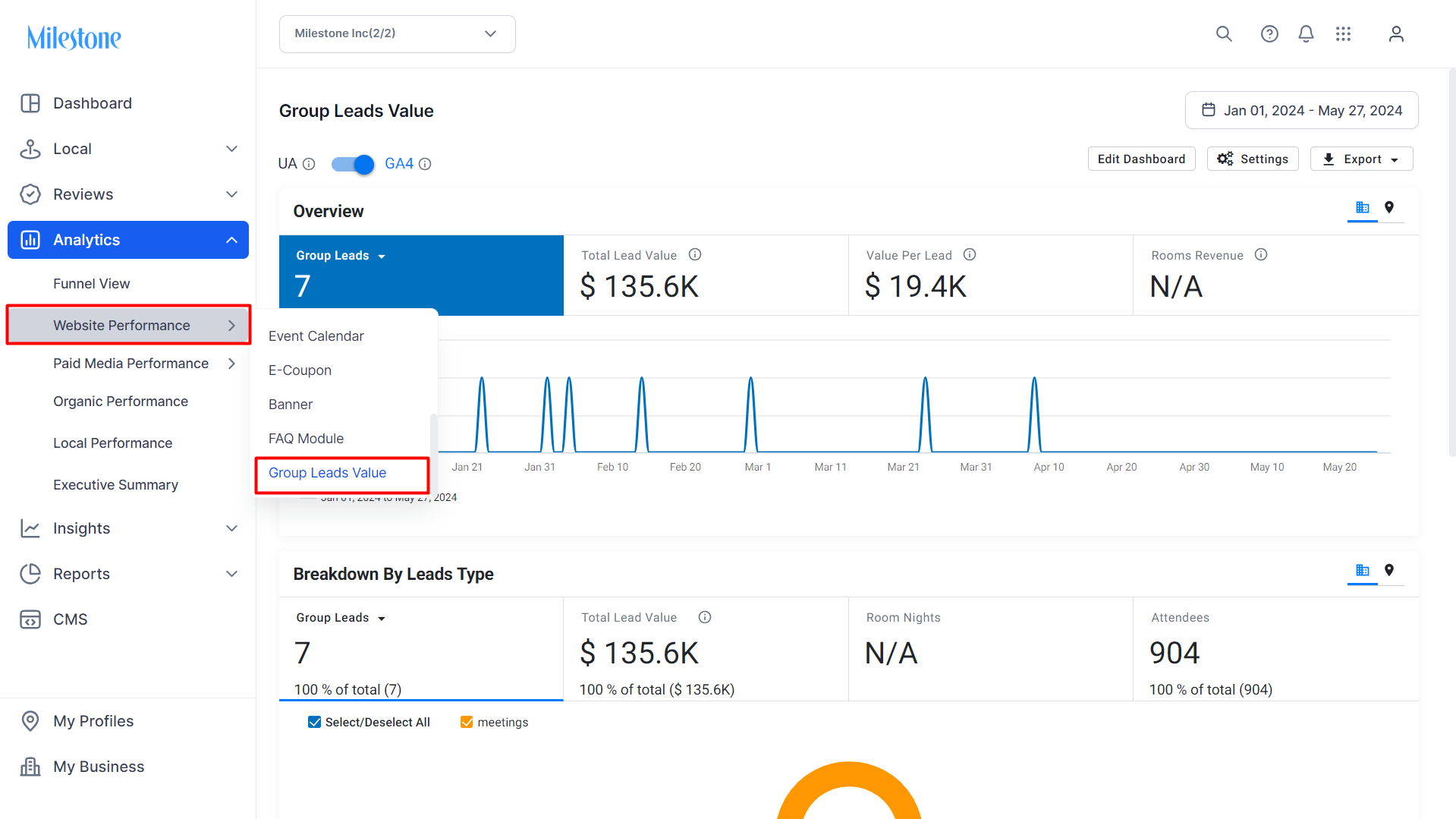Open the apps grid launcher
The height and width of the screenshot is (819, 1456).
1344,34
